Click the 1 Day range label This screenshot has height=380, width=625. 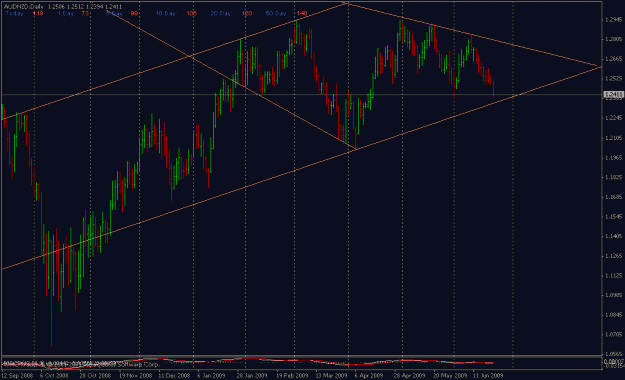click(66, 14)
